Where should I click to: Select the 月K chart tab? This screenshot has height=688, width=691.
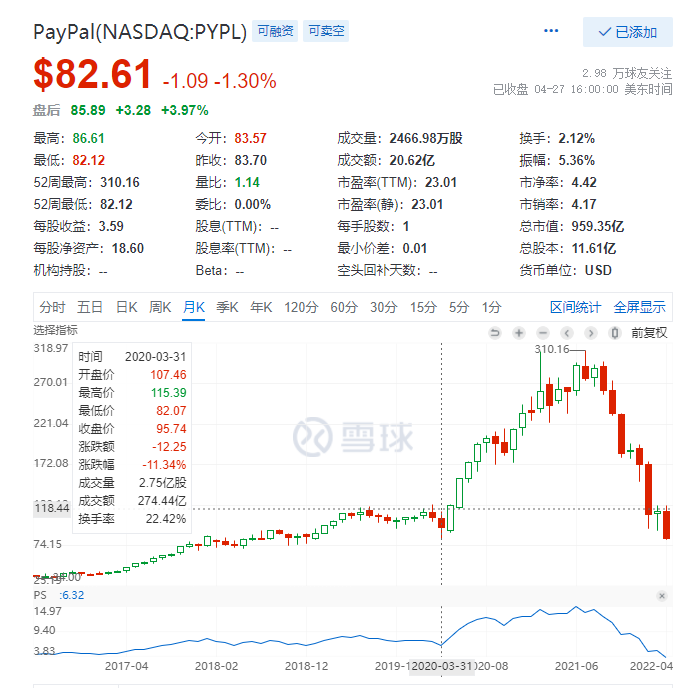point(193,307)
